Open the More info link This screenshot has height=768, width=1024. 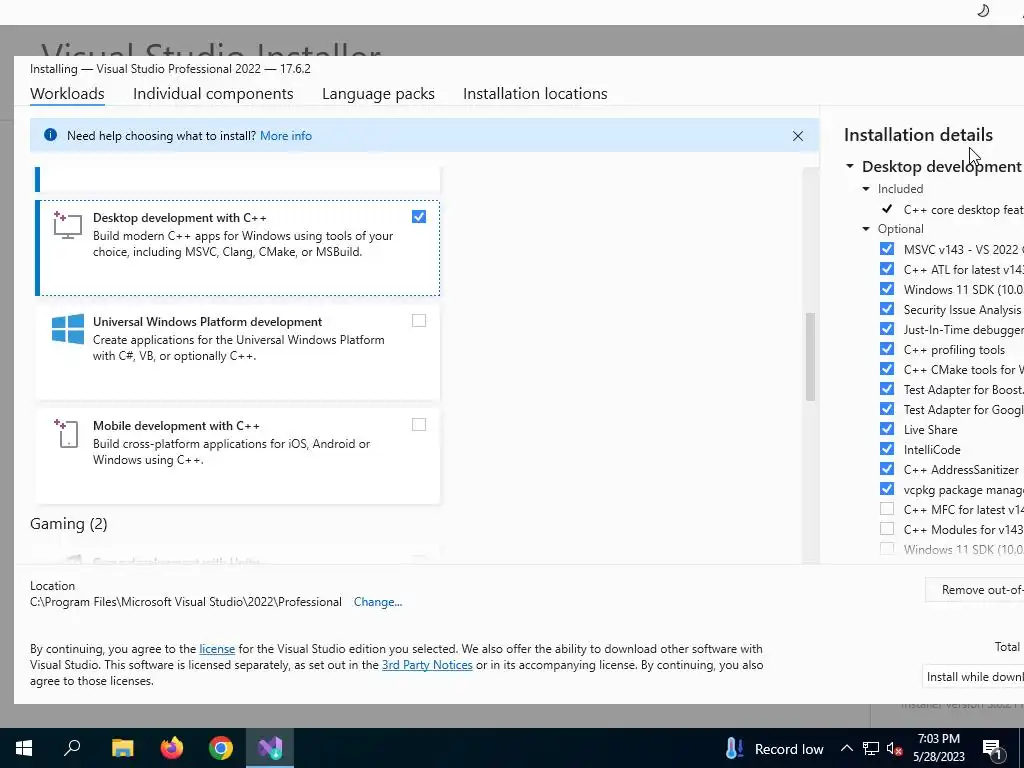pyautogui.click(x=286, y=136)
